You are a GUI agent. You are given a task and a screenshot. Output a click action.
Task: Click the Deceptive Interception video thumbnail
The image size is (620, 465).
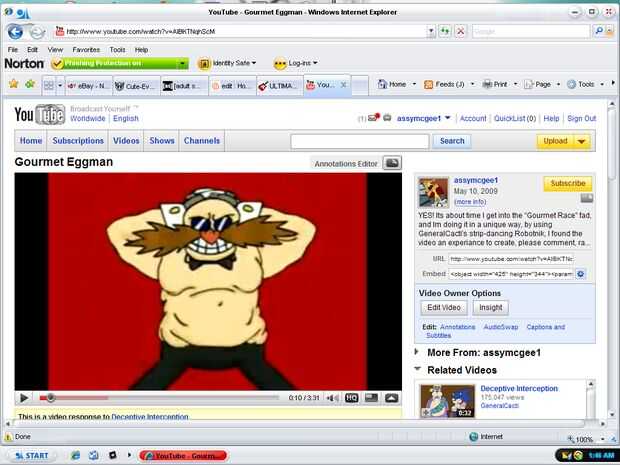pyautogui.click(x=447, y=401)
